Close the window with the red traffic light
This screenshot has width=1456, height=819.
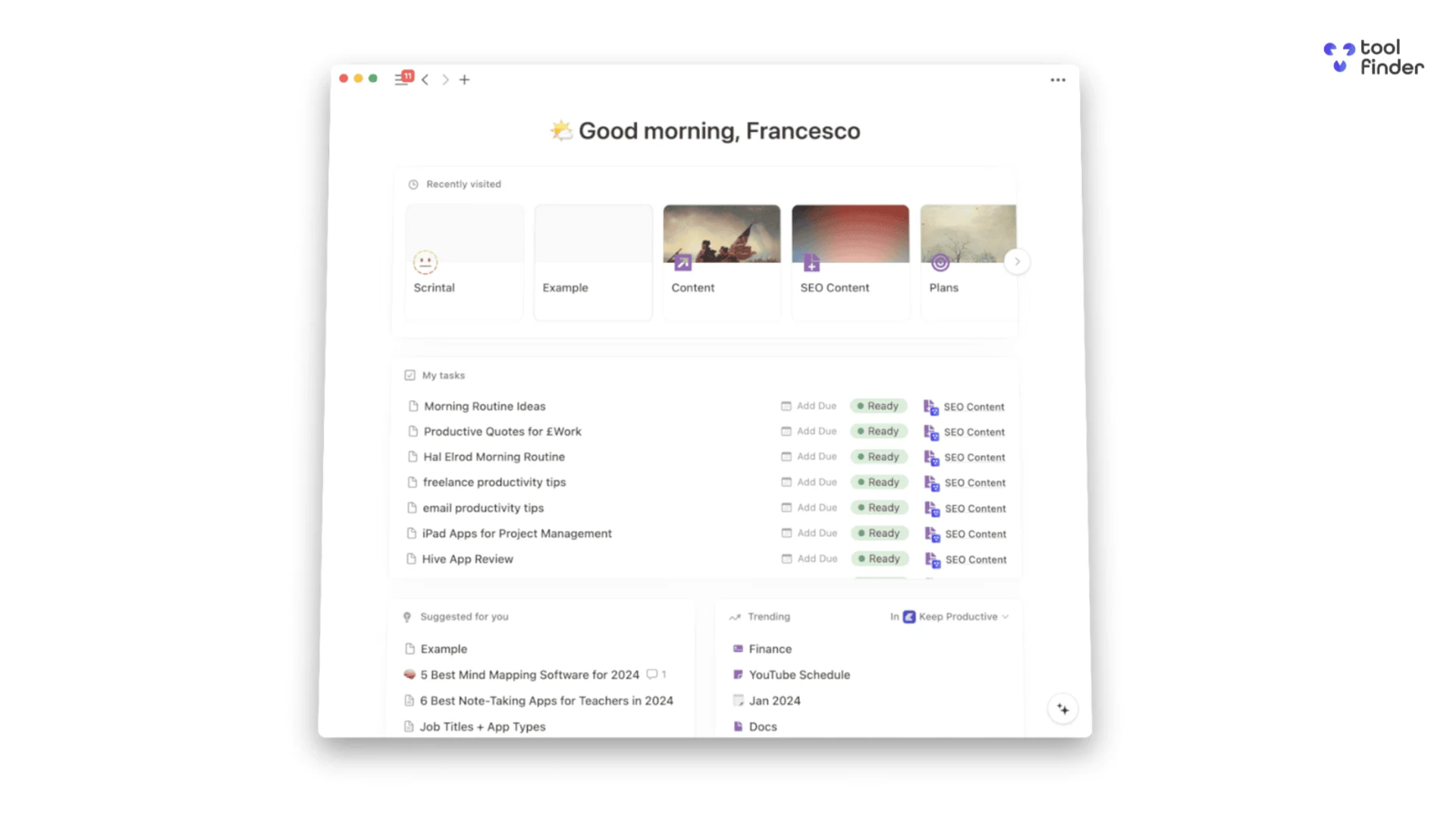(x=344, y=78)
